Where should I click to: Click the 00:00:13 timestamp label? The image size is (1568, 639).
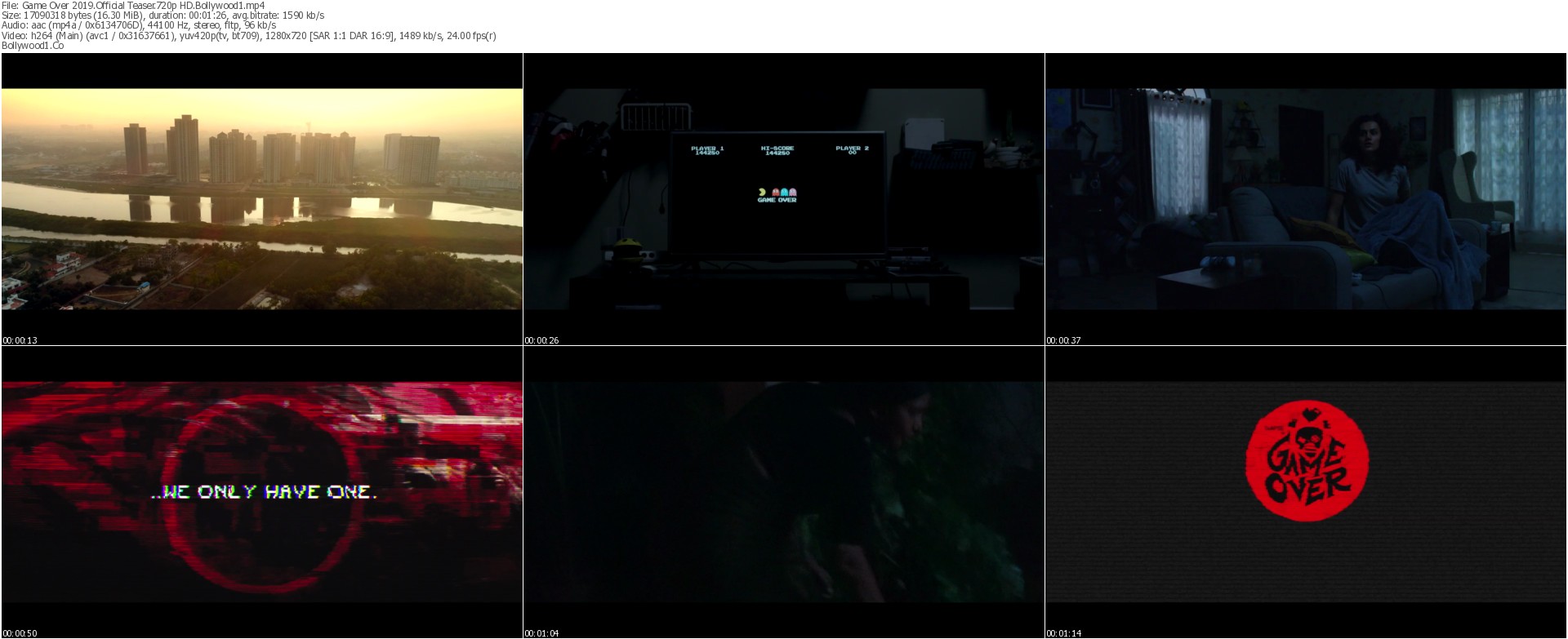coord(20,340)
